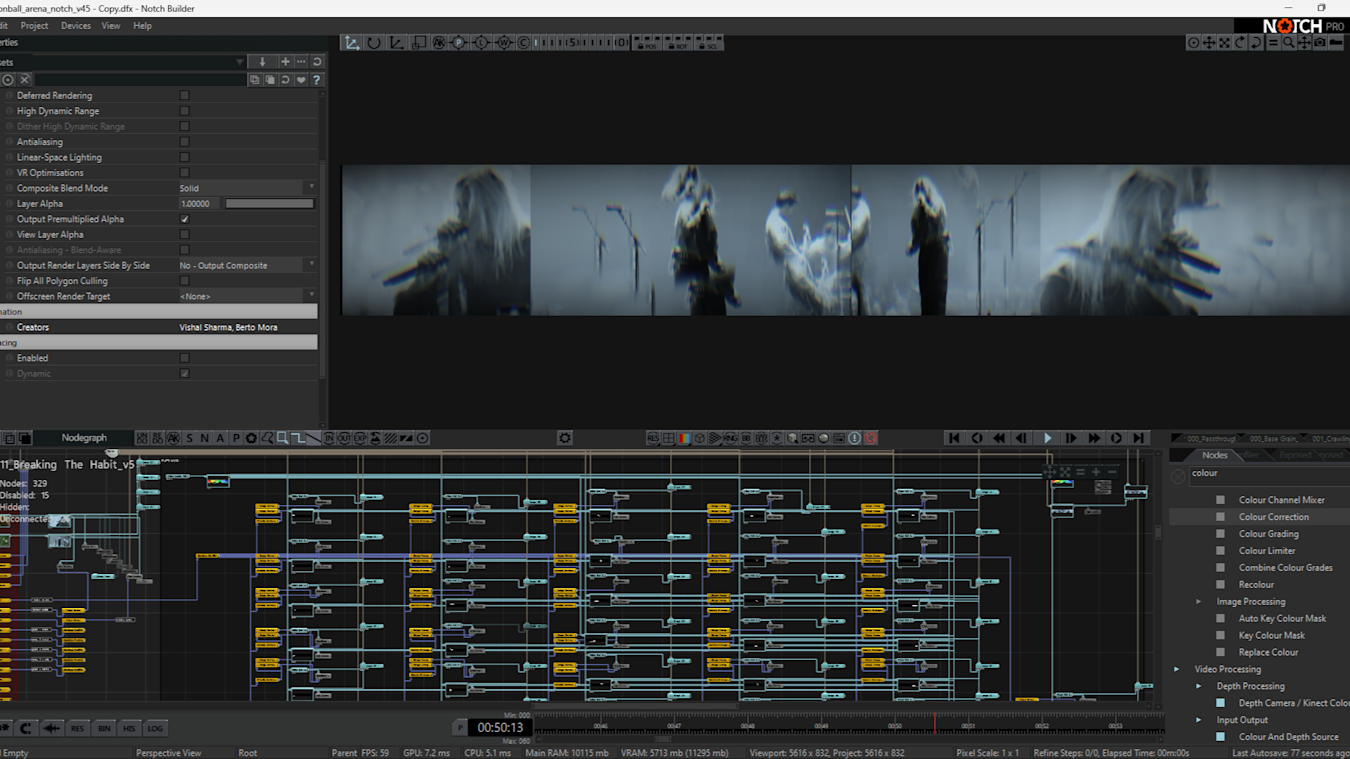
Task: Play the timeline
Action: [x=1047, y=438]
